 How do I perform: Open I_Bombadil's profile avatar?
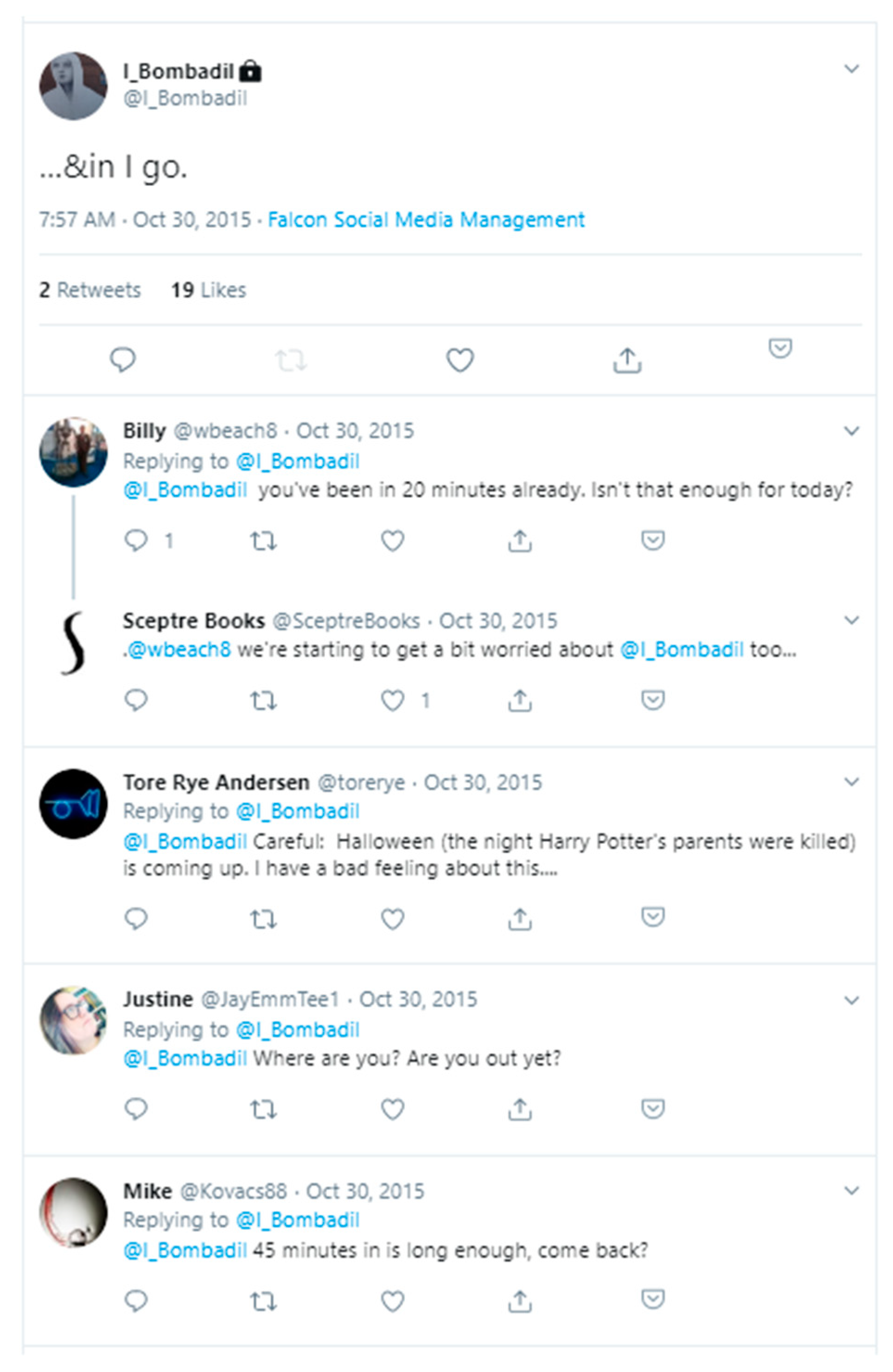click(73, 86)
